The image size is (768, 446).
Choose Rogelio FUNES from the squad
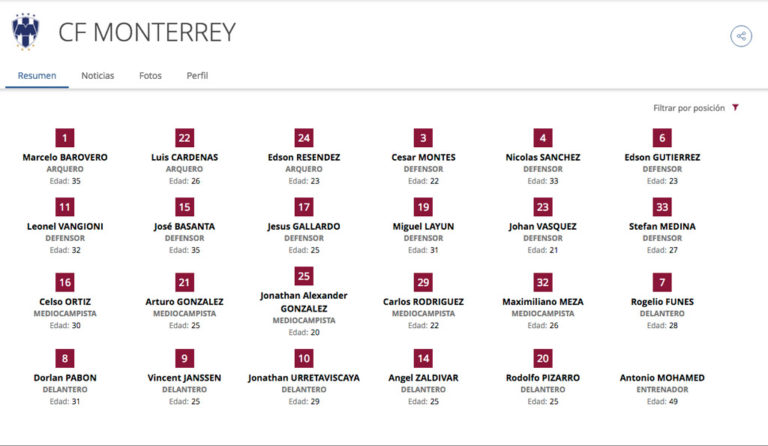662,302
